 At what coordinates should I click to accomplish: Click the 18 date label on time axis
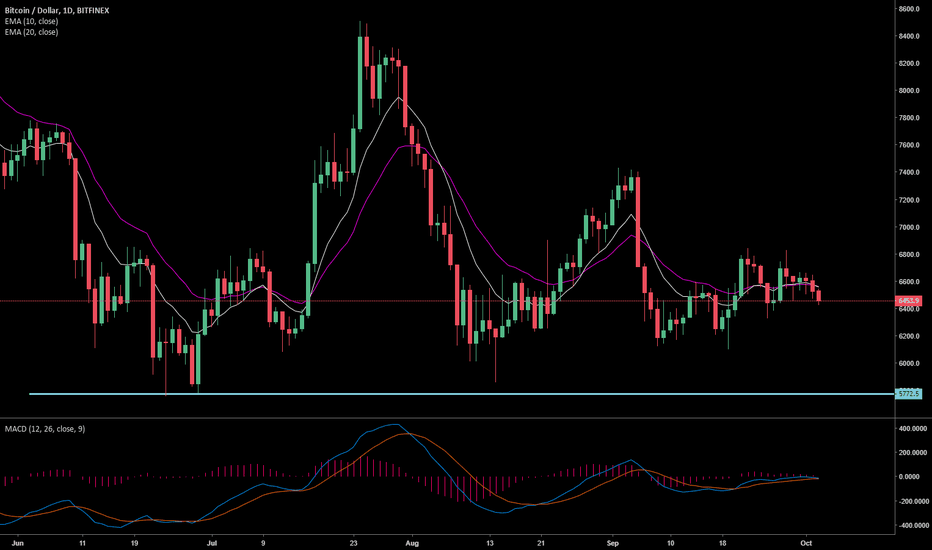click(723, 543)
